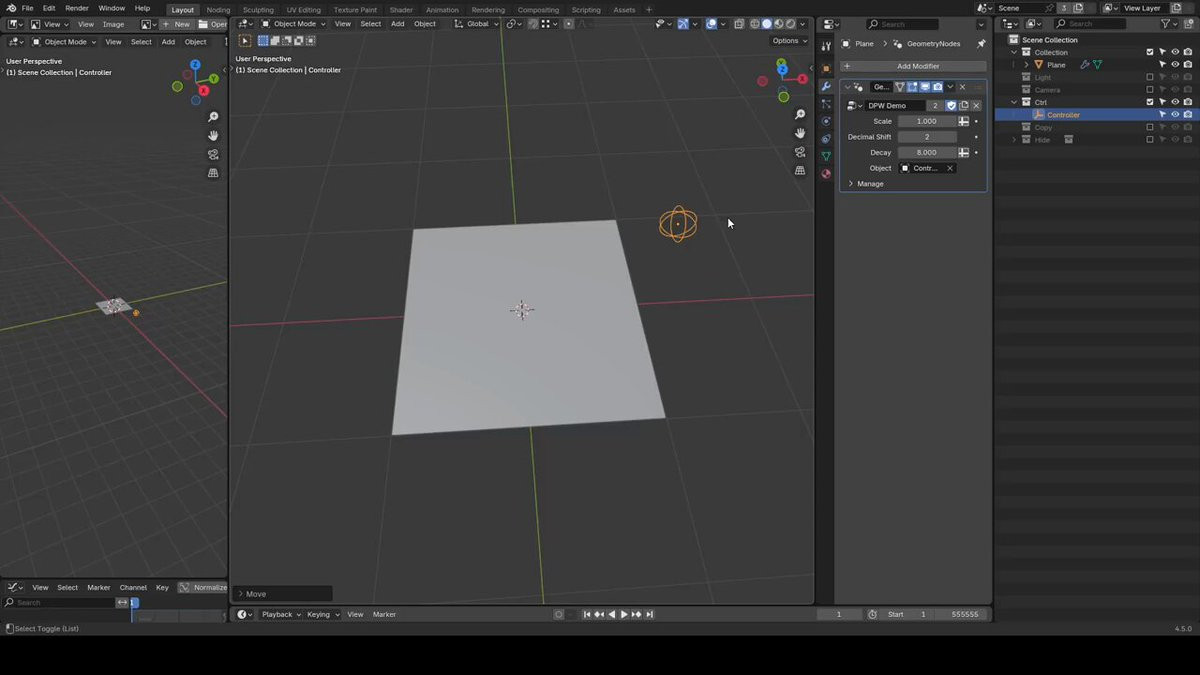Open the Render menu
1200x675 pixels.
click(77, 8)
